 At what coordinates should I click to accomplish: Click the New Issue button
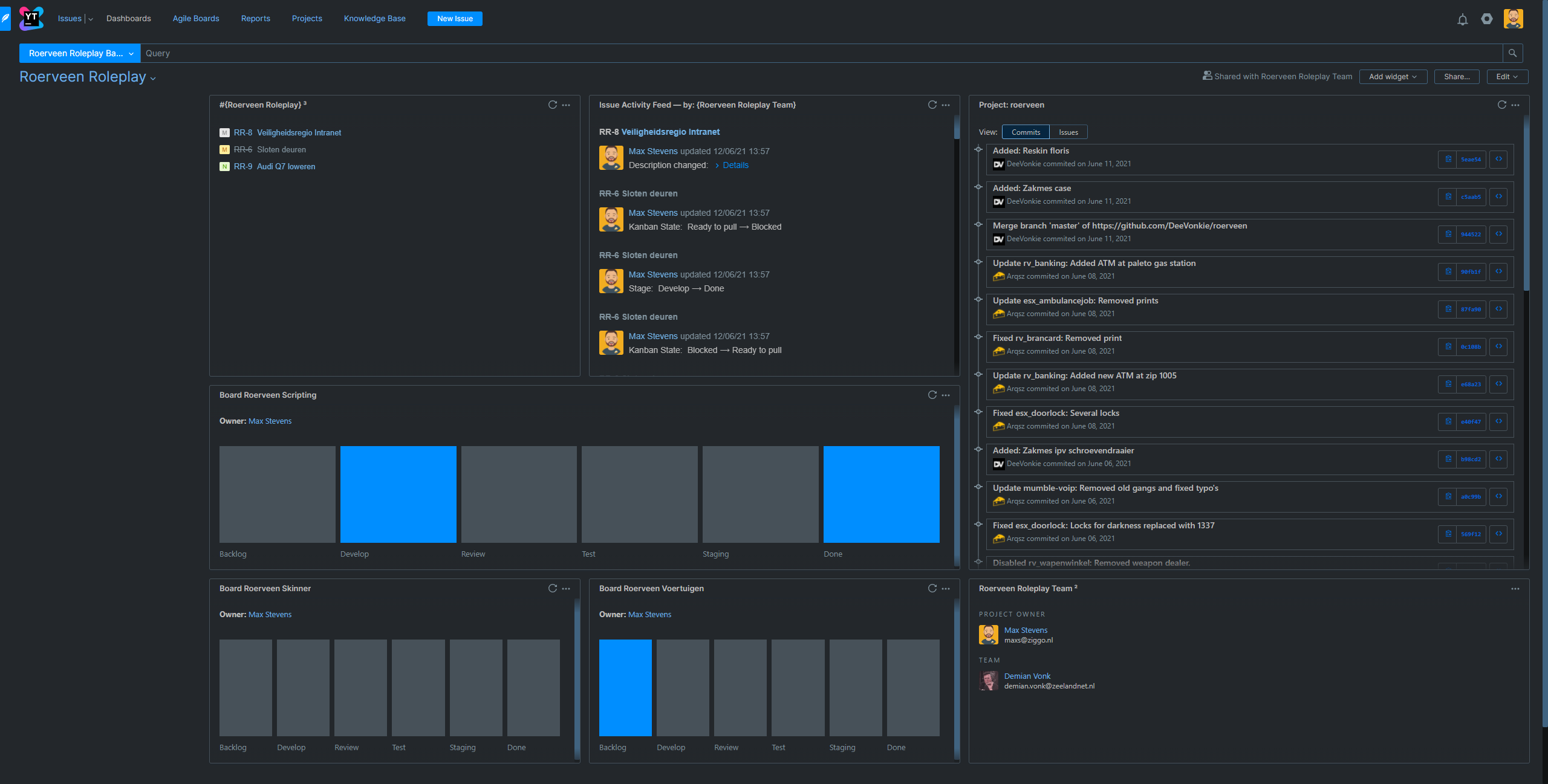coord(455,19)
